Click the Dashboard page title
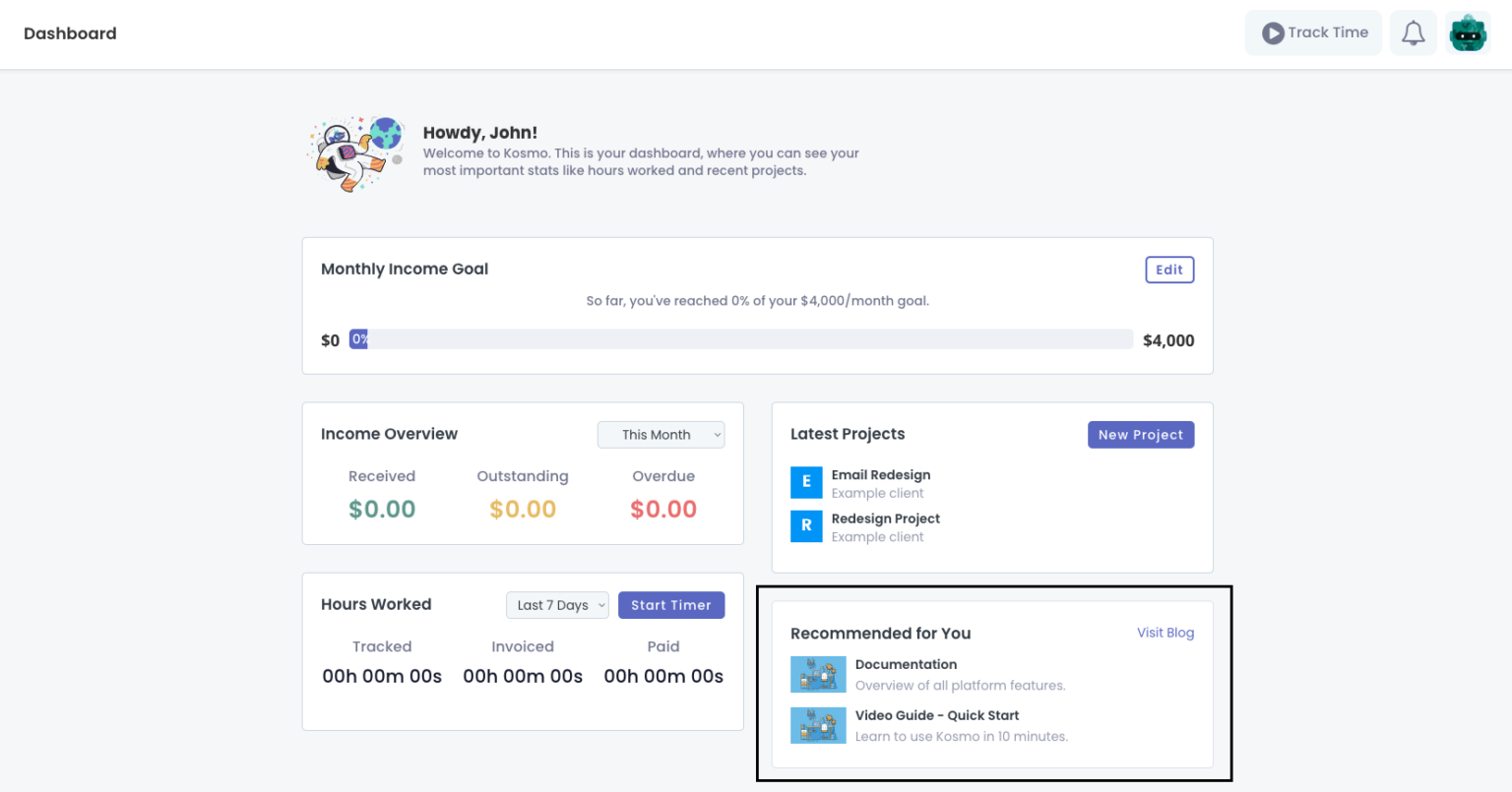The height and width of the screenshot is (792, 1512). [x=70, y=33]
